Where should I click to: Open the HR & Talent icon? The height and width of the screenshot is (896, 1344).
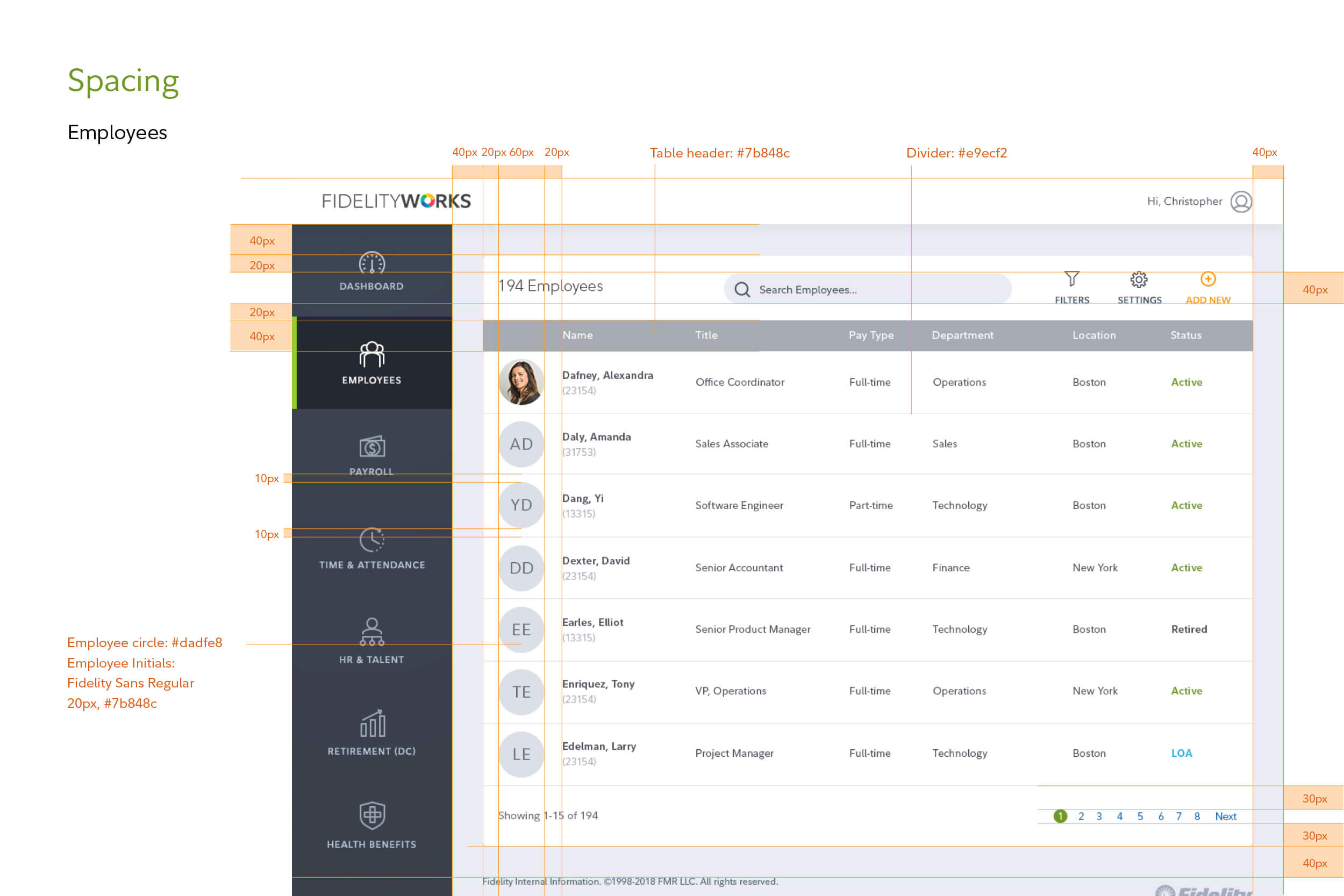pos(372,632)
